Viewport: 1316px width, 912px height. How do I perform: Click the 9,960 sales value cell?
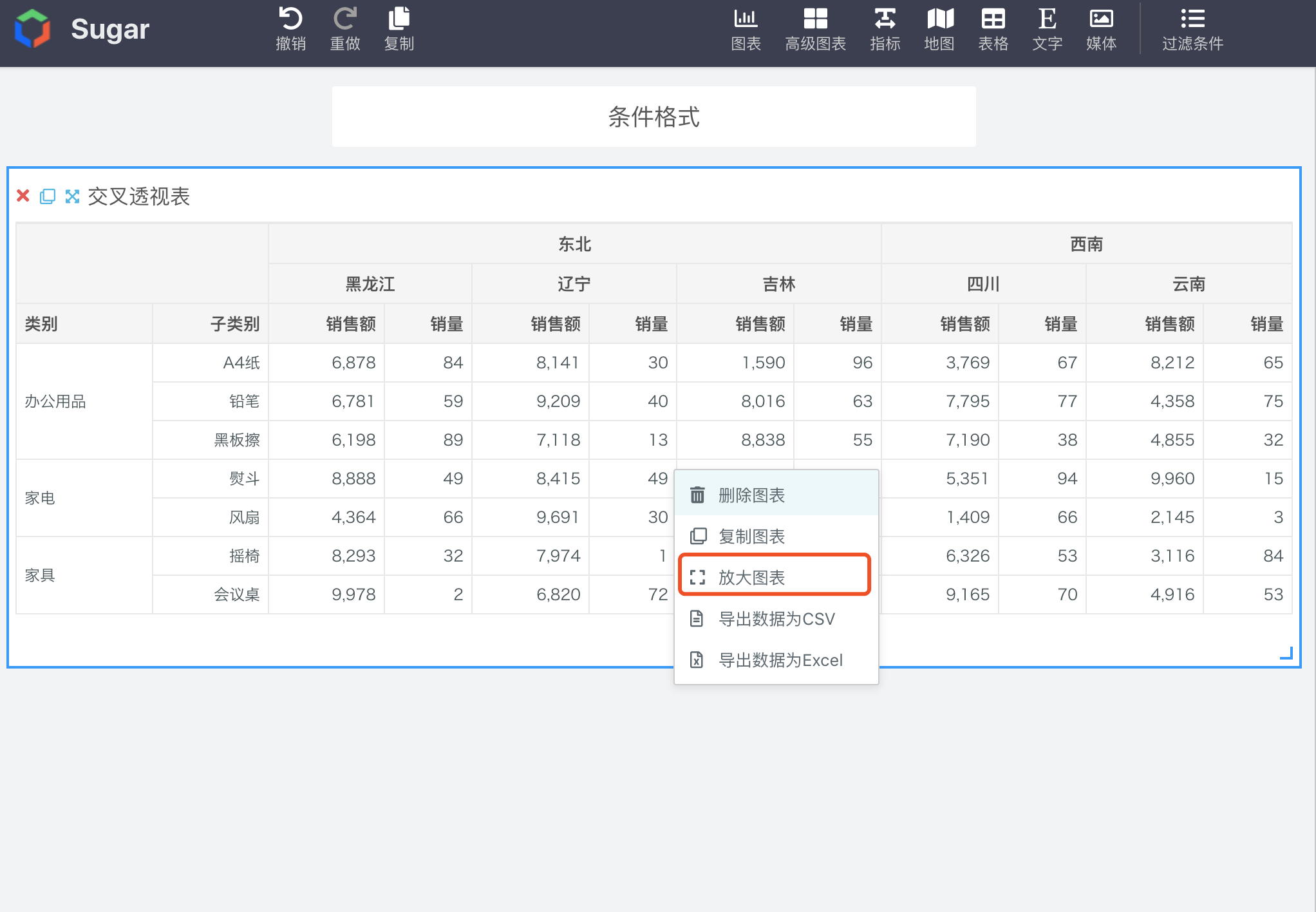pos(1145,479)
